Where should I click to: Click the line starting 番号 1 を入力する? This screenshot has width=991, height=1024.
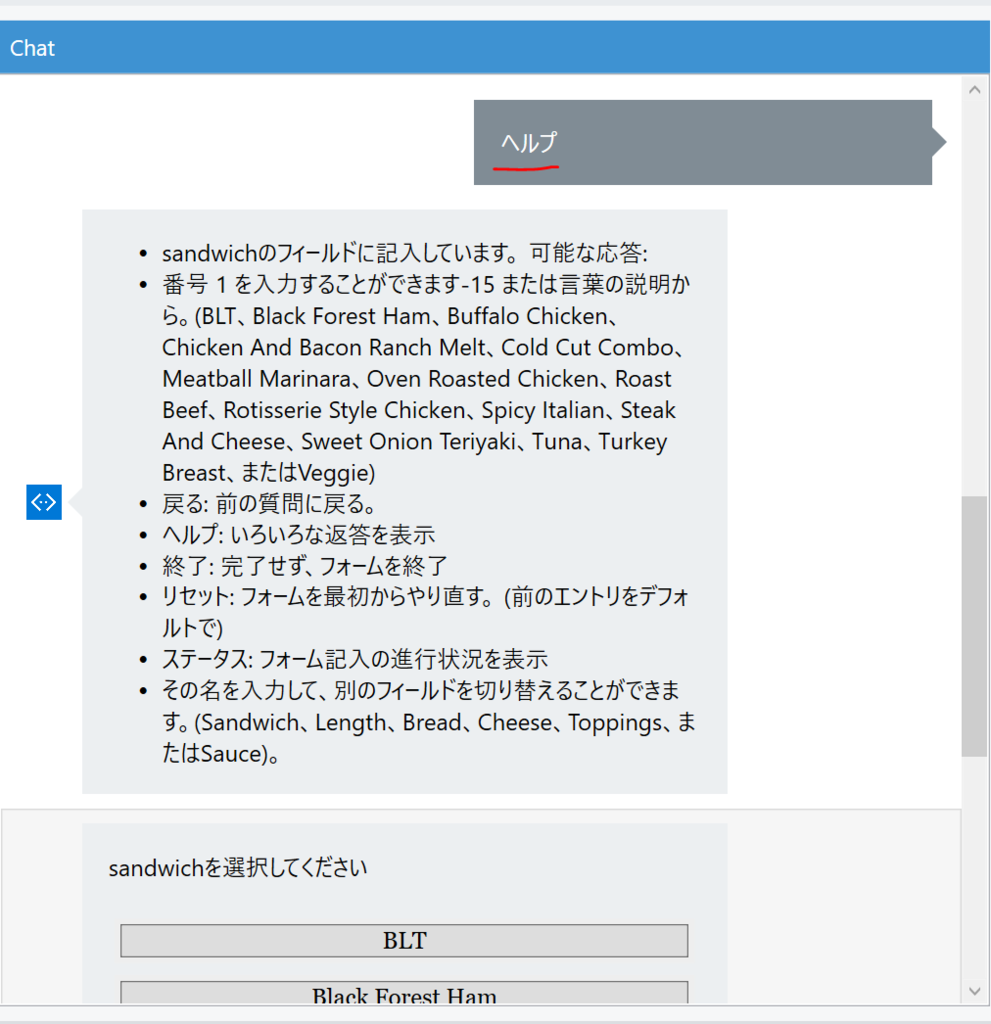coord(426,378)
